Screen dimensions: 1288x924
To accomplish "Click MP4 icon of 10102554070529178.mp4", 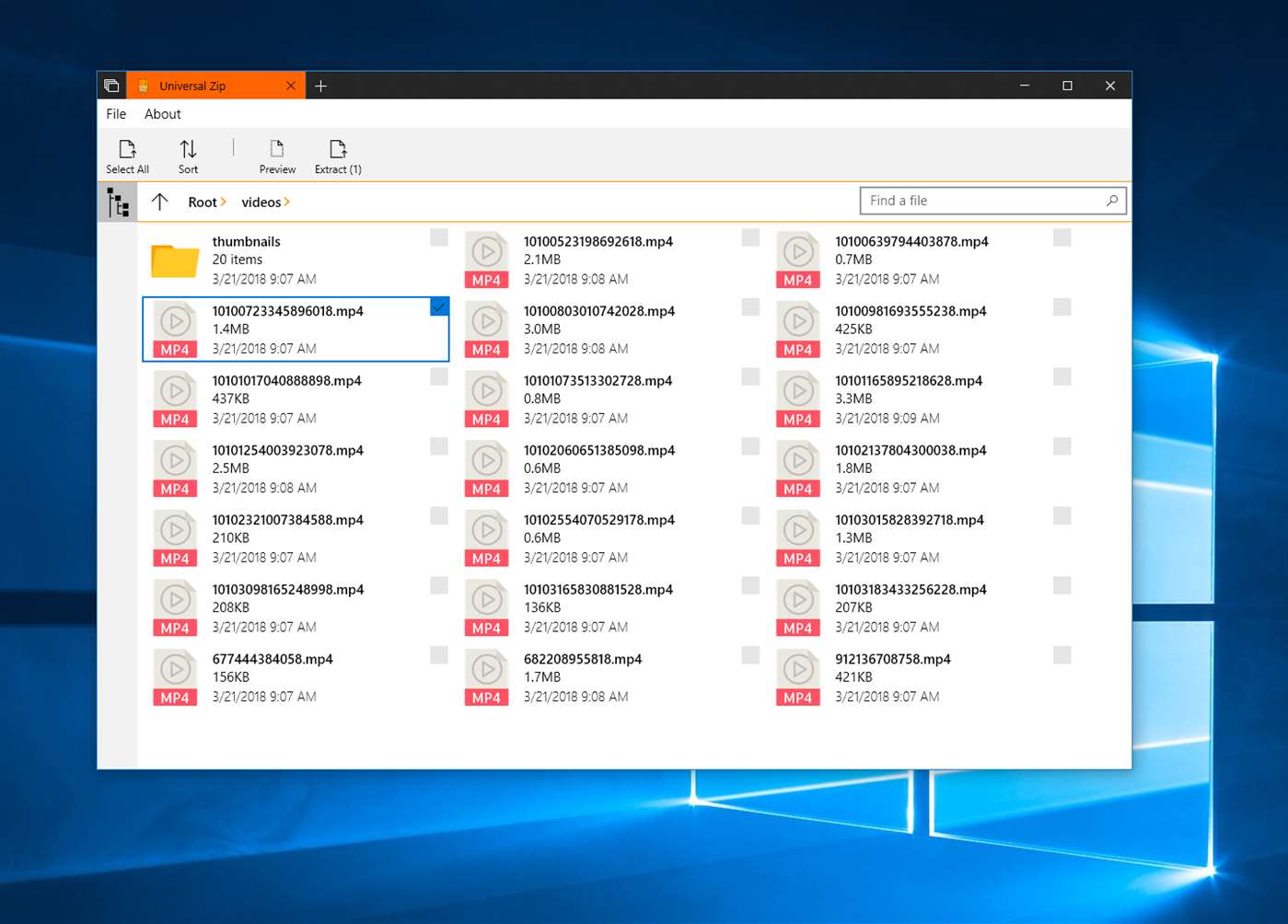I will (486, 539).
